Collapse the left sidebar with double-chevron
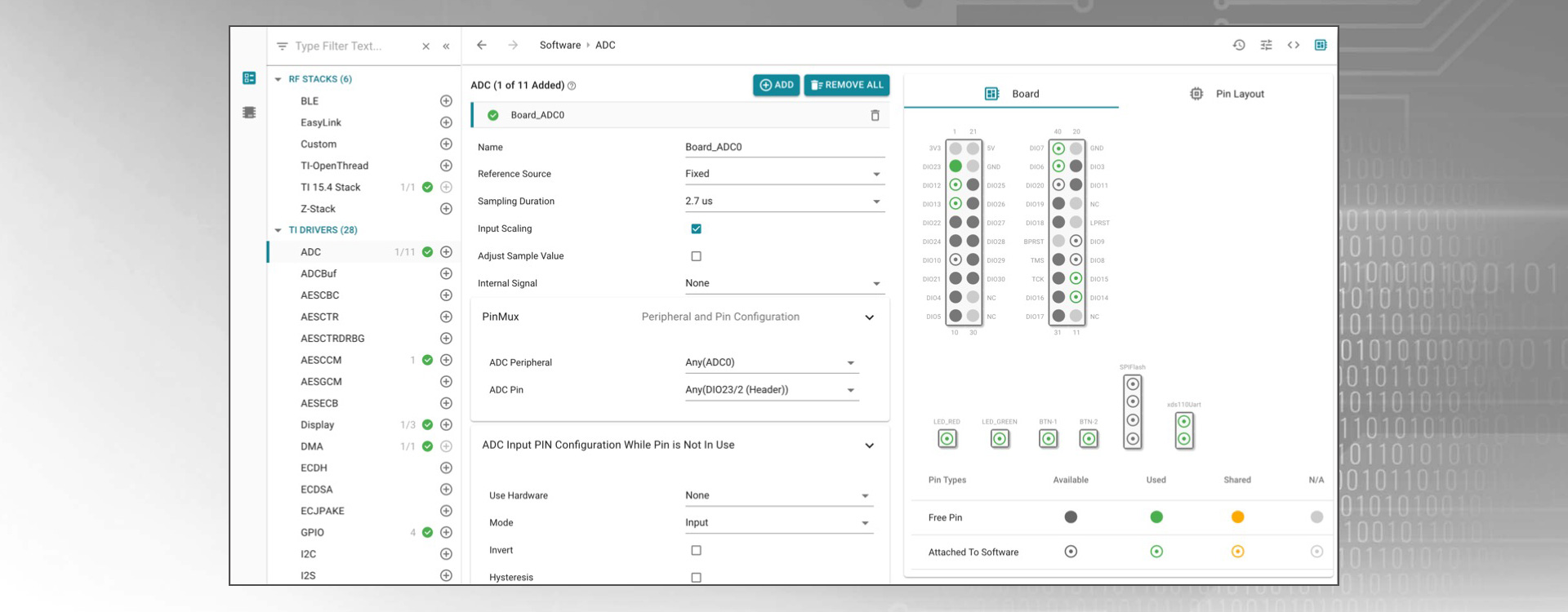 pos(446,47)
